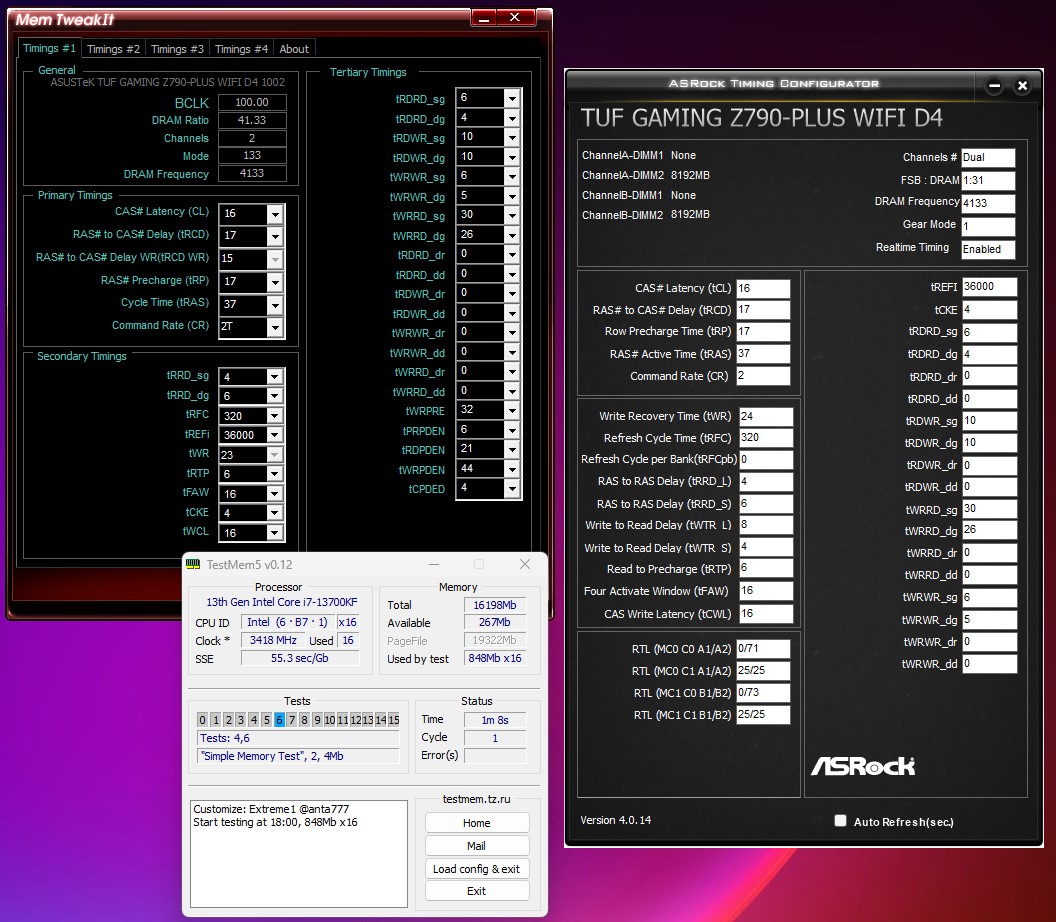Click test 6 box in TestMem5 Tests
This screenshot has height=922, width=1056.
click(279, 720)
